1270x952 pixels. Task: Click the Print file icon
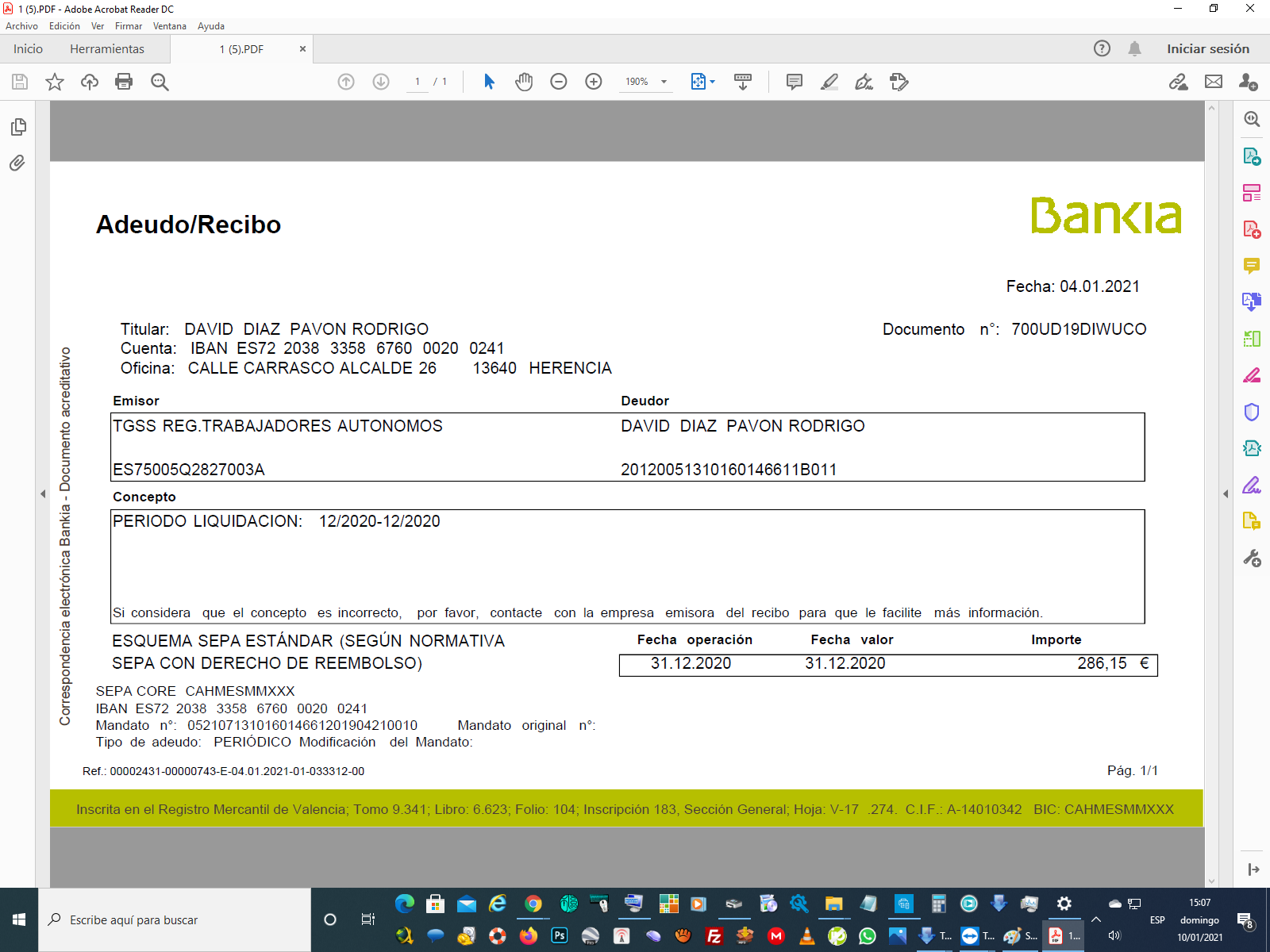coord(124,82)
